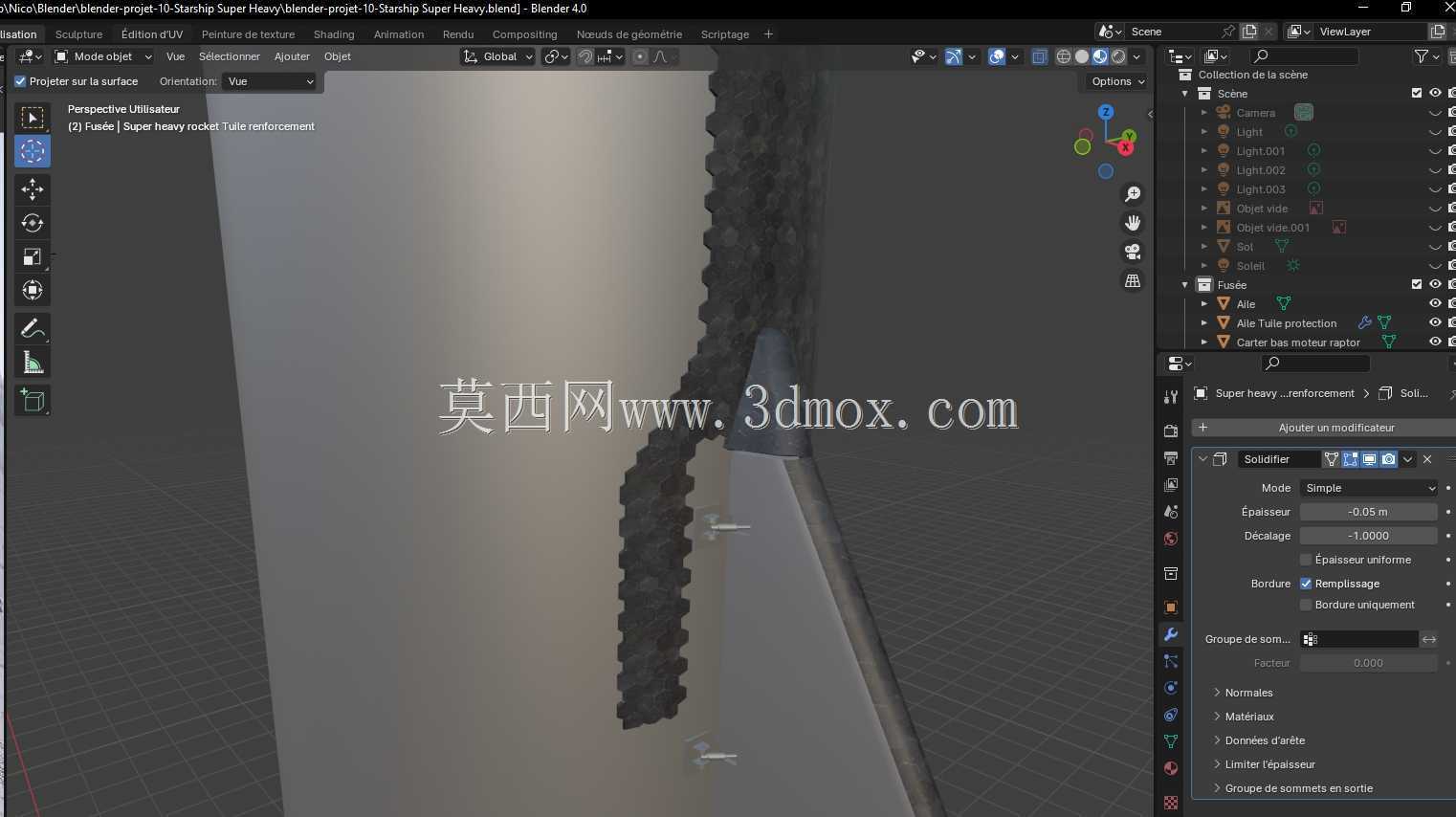Open the Render properties tab
Screen dimensions: 1456x817
coord(1171,431)
